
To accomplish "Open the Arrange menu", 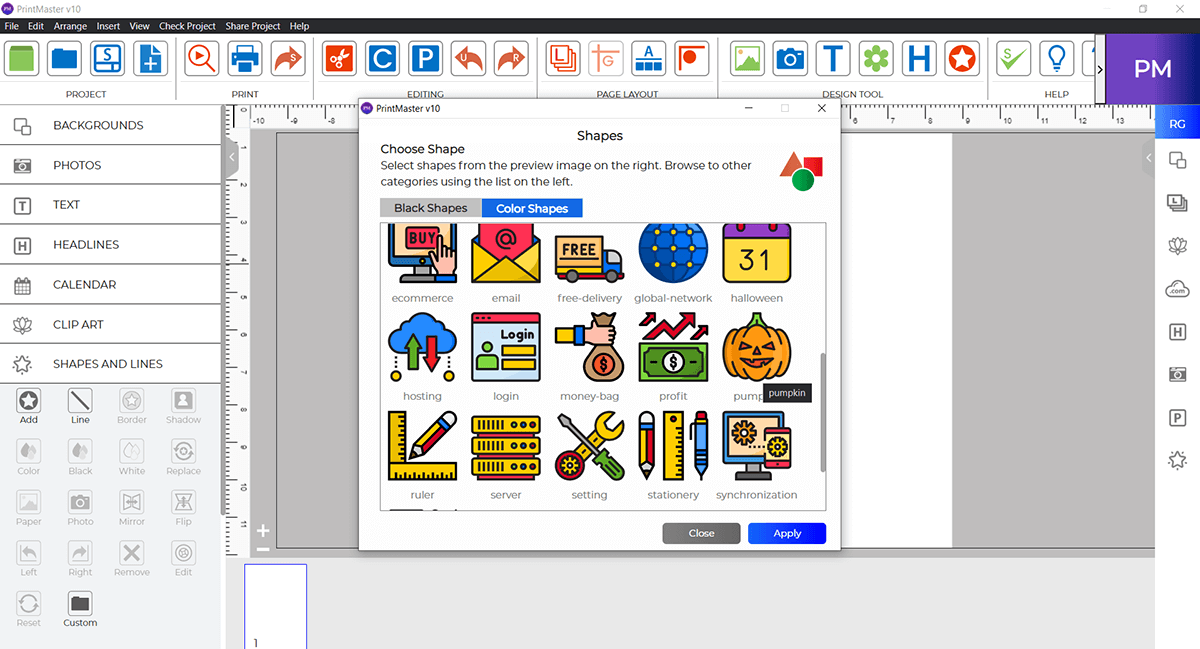I will (x=70, y=26).
